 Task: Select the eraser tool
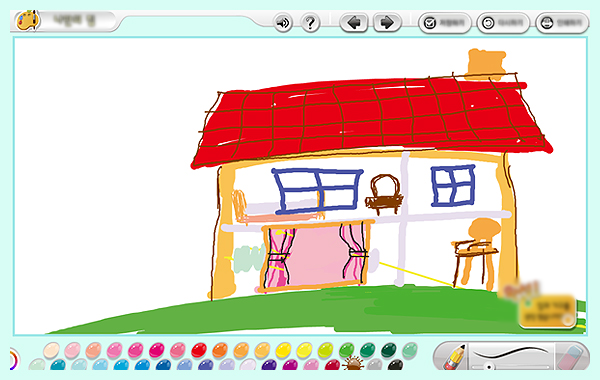click(x=570, y=357)
